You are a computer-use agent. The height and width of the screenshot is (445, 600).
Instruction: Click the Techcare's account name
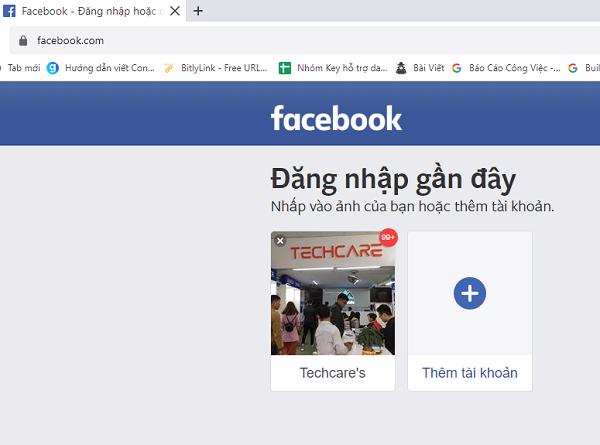[x=333, y=373]
